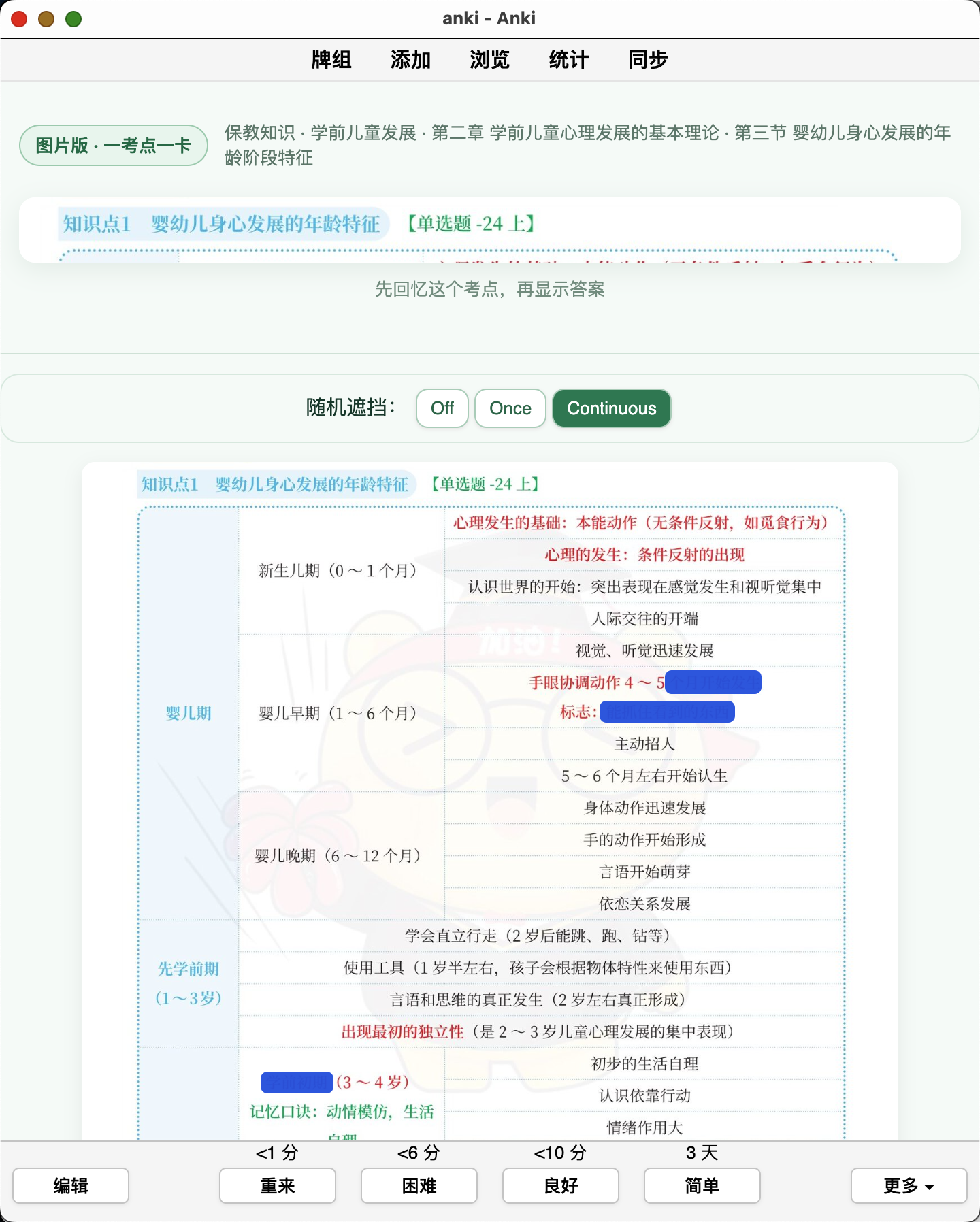This screenshot has height=1222, width=980.
Task: Click 初步的生活自理 row
Action: coord(644,1063)
